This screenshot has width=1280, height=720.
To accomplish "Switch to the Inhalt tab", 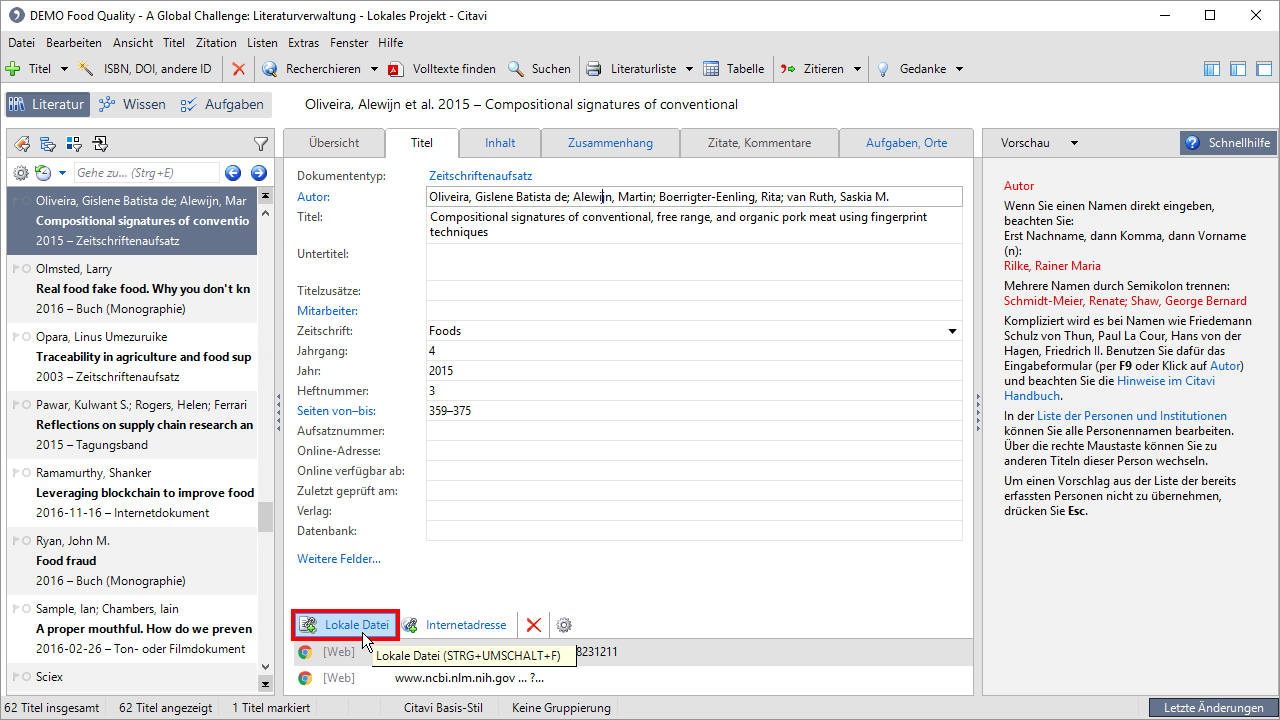I will pos(500,143).
